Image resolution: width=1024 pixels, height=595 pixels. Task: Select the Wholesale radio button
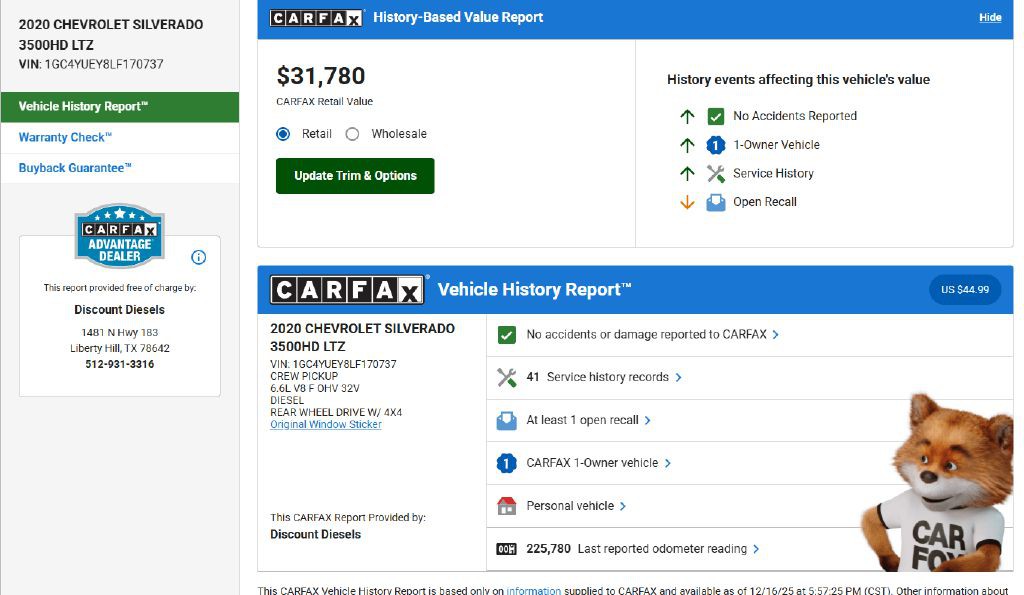coord(352,134)
